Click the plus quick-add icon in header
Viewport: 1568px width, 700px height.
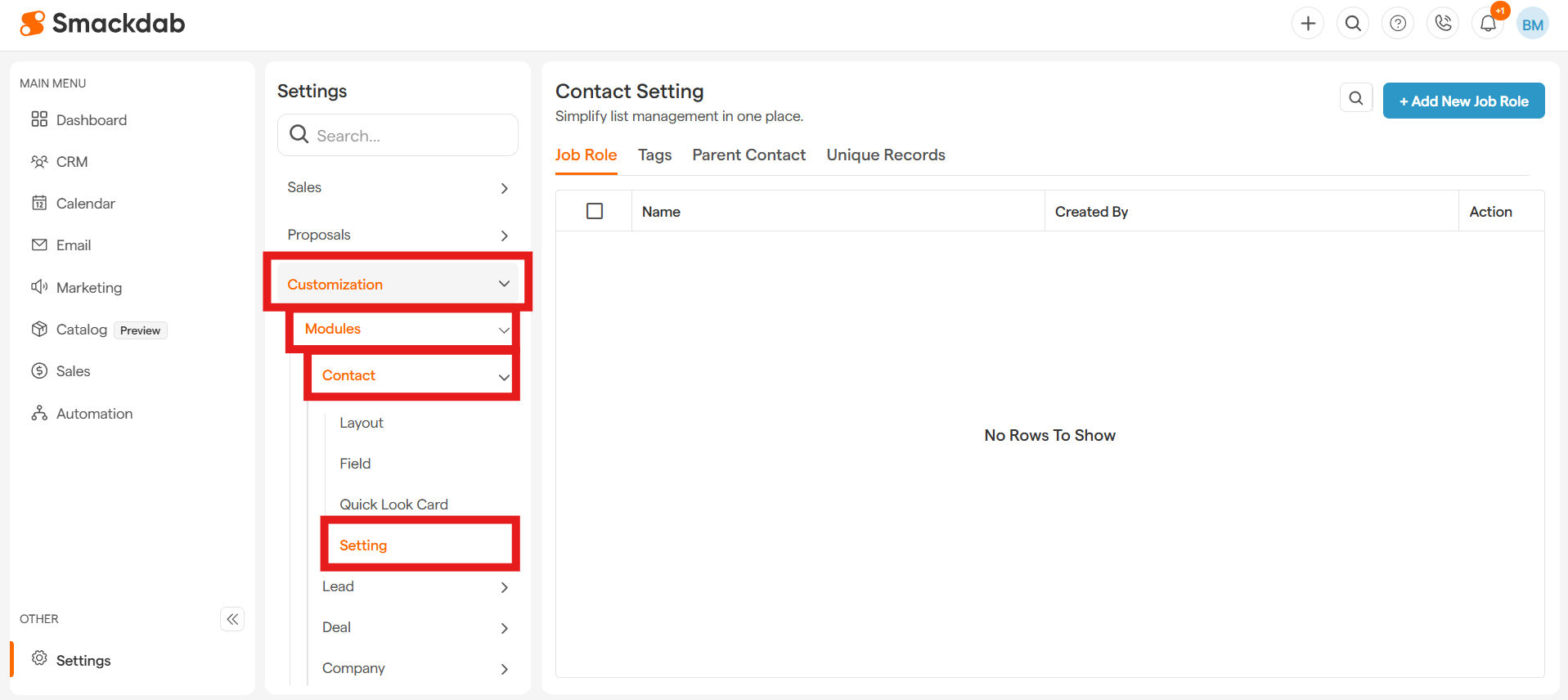(1308, 24)
